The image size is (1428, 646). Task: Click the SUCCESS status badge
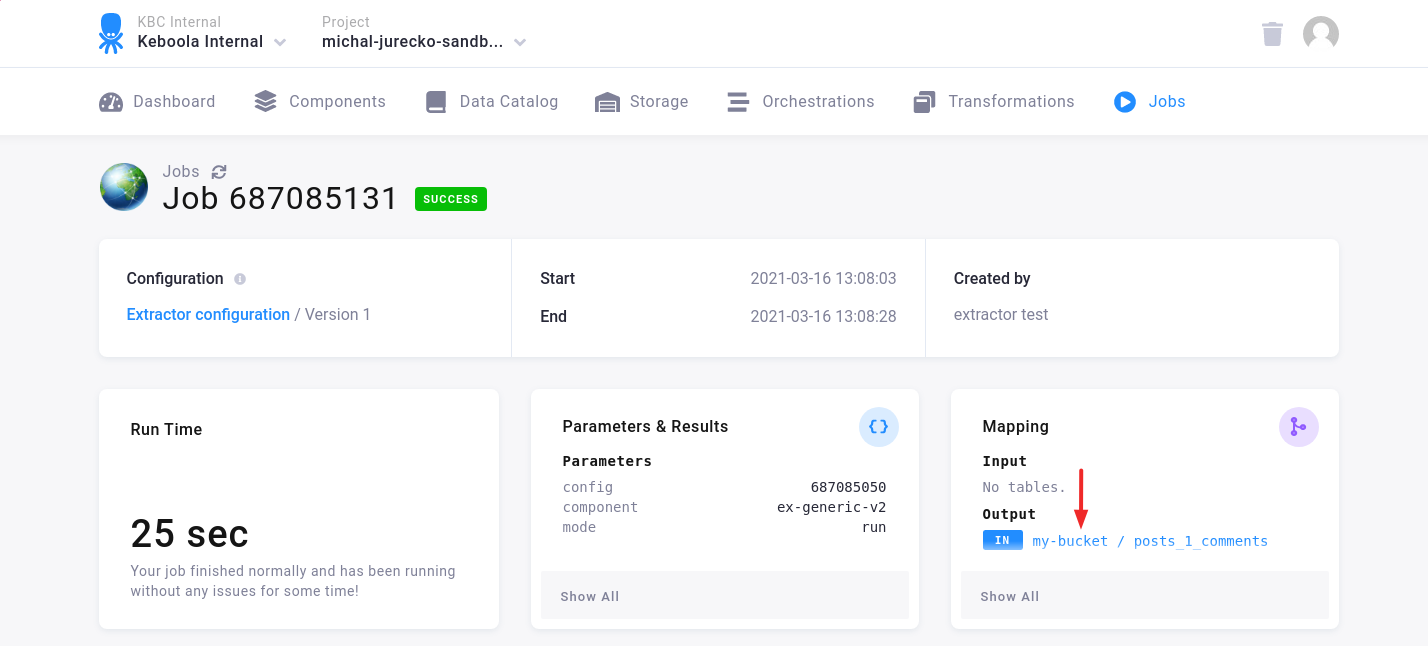pyautogui.click(x=451, y=199)
